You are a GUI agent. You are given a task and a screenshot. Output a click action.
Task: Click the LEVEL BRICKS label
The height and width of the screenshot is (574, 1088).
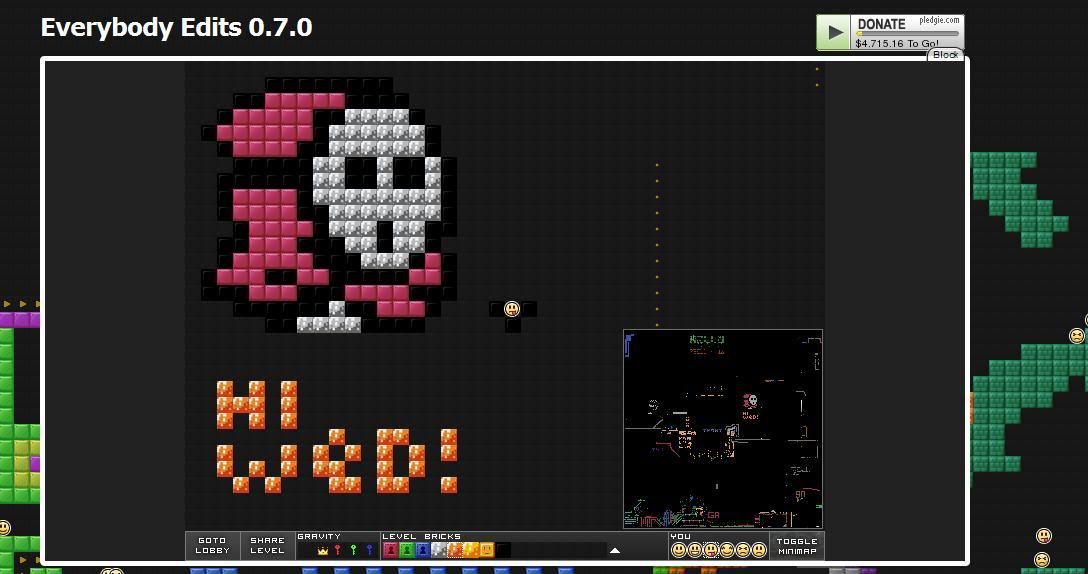[421, 536]
